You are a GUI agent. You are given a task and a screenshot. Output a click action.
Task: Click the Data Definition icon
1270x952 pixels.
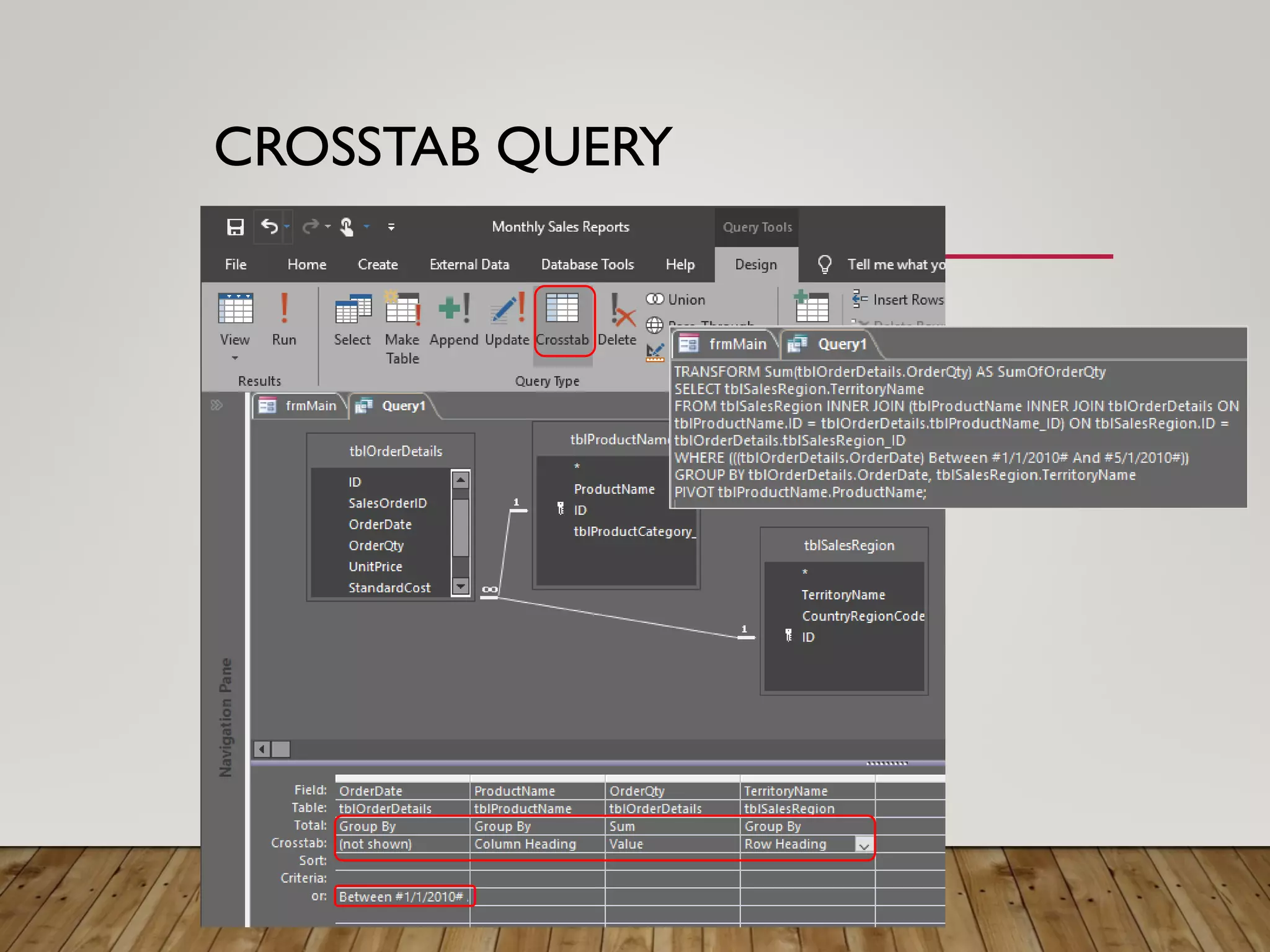655,352
